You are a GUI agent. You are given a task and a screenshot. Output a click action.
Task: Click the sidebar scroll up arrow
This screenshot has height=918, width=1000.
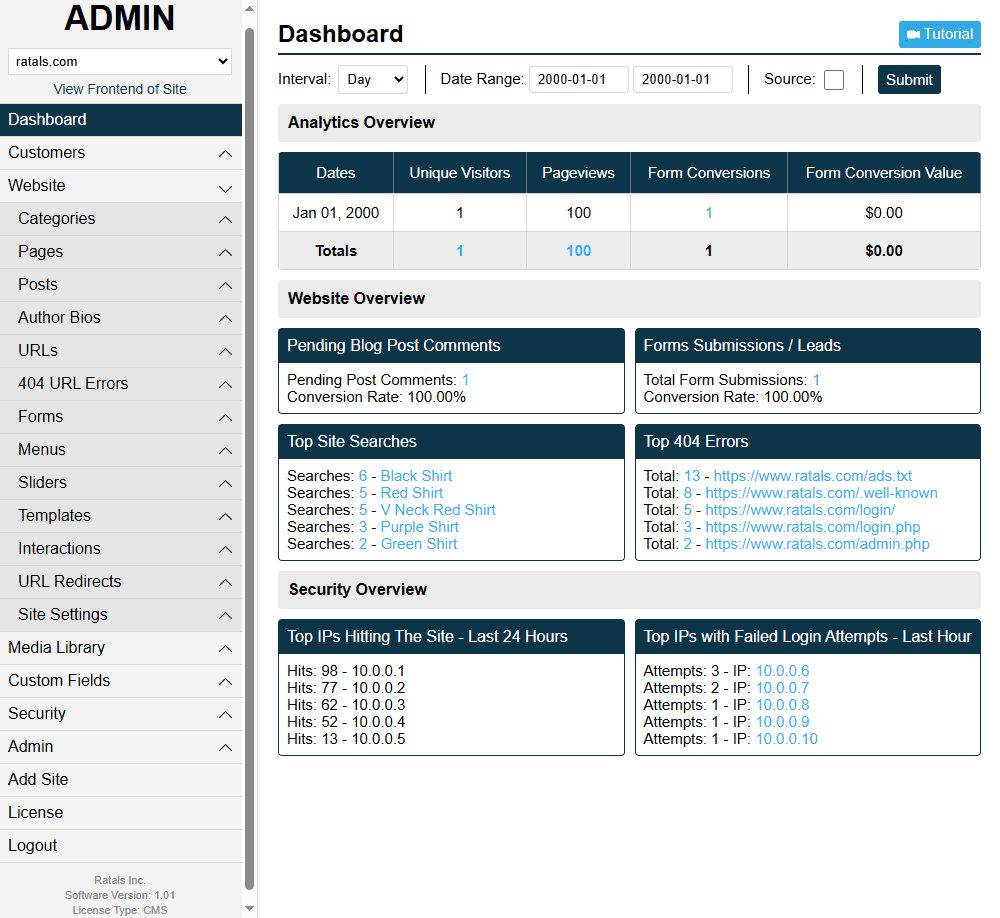click(x=249, y=8)
